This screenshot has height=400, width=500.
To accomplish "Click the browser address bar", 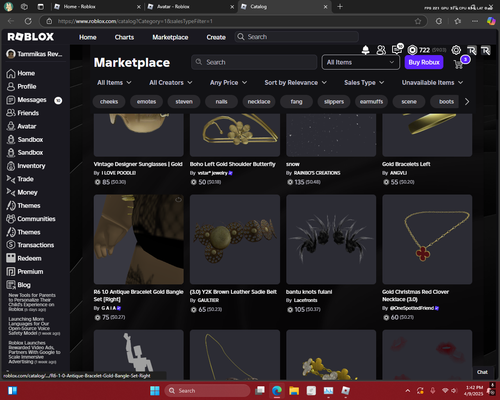I will [233, 21].
